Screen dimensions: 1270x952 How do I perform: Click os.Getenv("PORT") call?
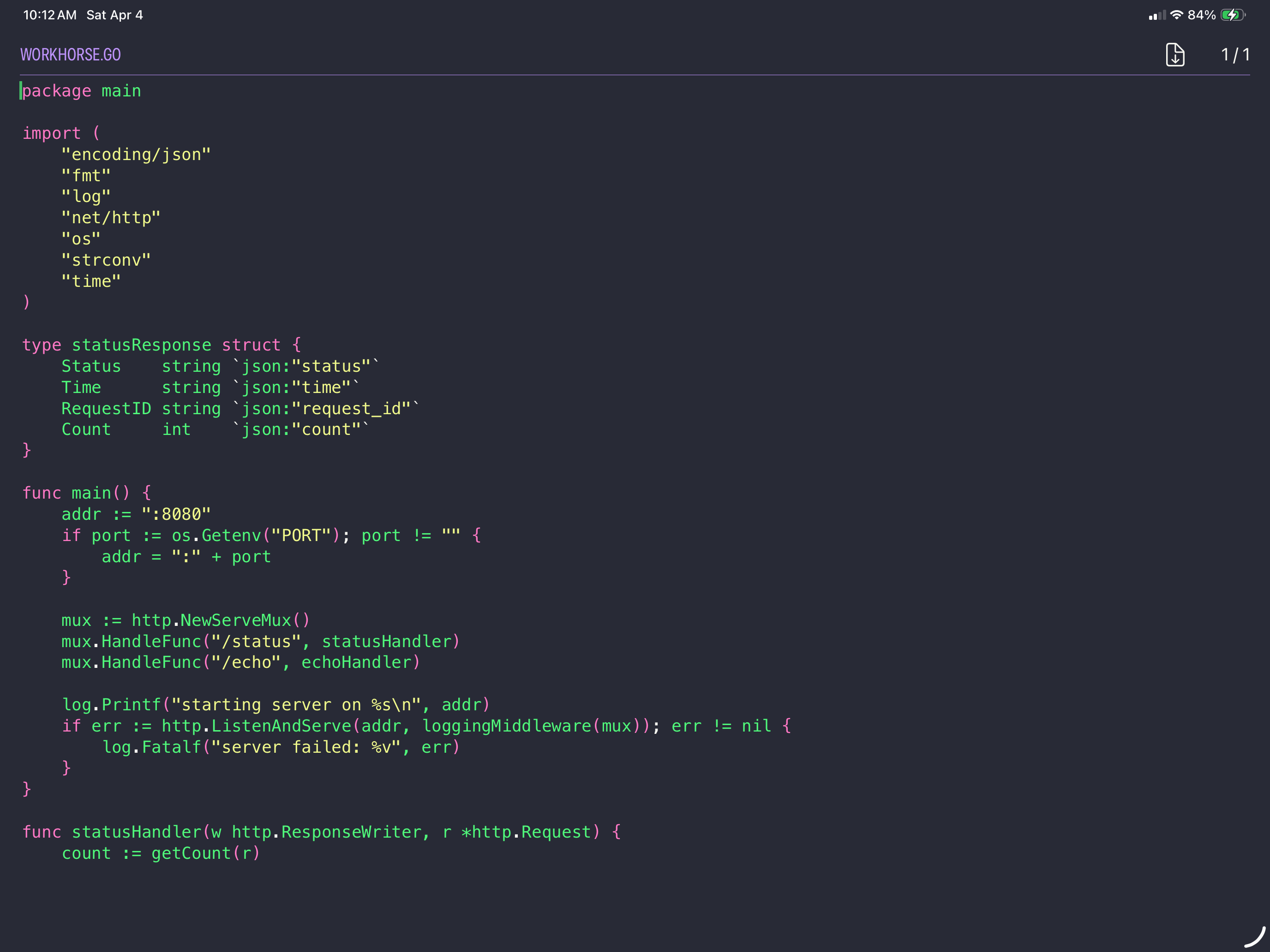[256, 535]
